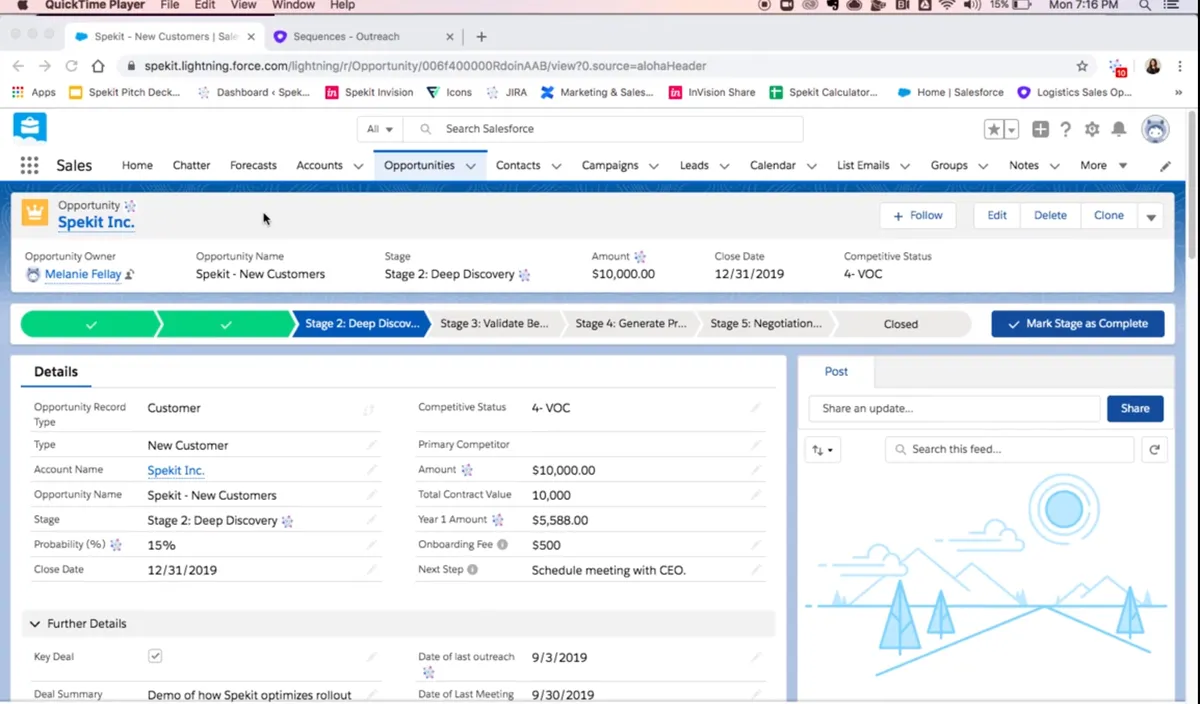This screenshot has width=1200, height=704.
Task: Click the Share an update field
Action: click(954, 408)
